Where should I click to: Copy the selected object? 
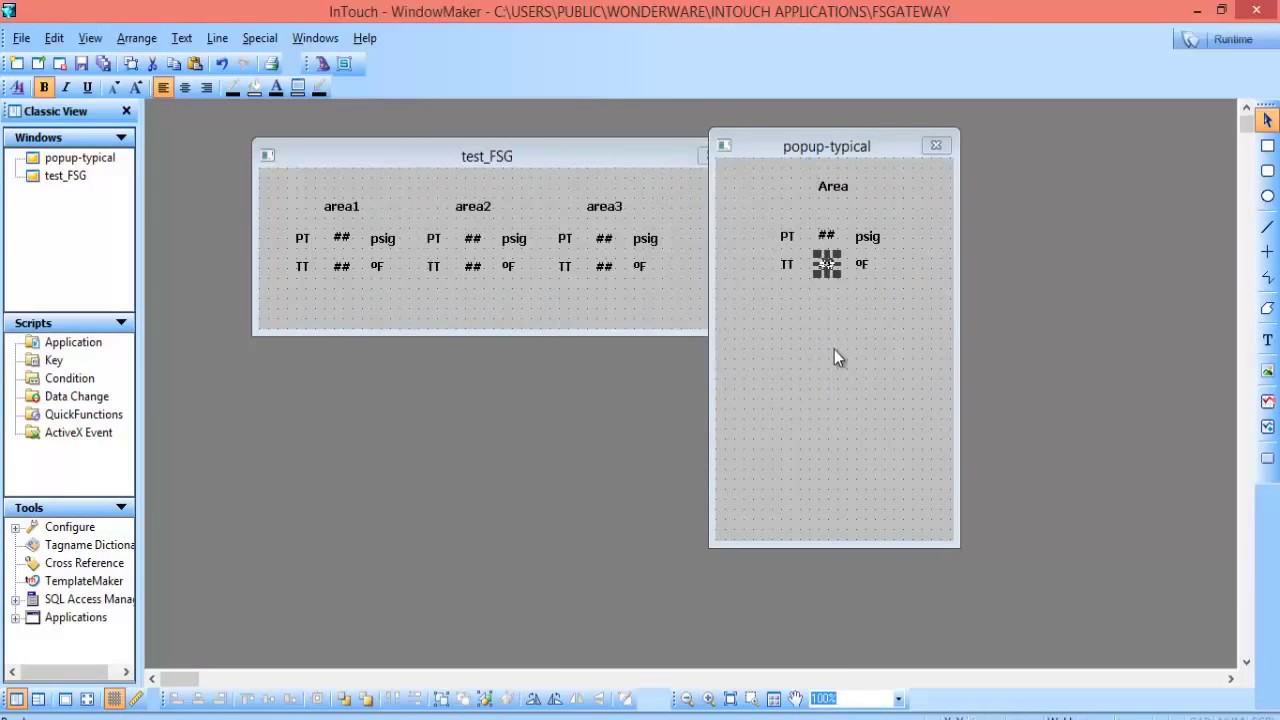coord(174,63)
